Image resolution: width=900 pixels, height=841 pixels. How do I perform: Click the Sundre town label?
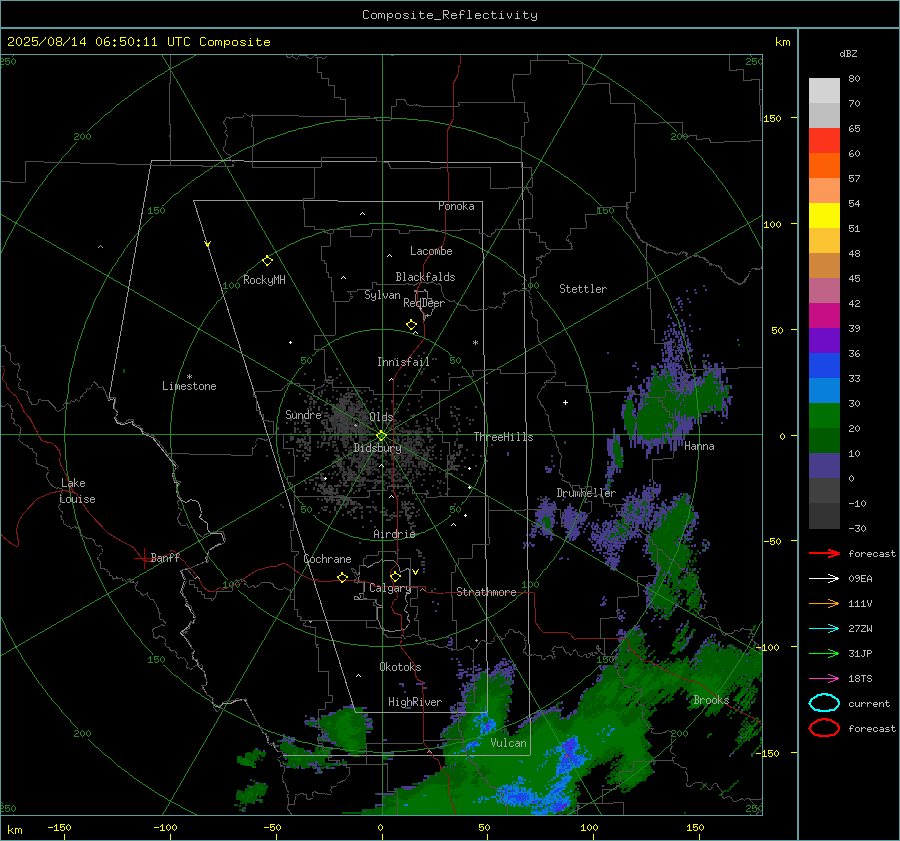[x=303, y=414]
